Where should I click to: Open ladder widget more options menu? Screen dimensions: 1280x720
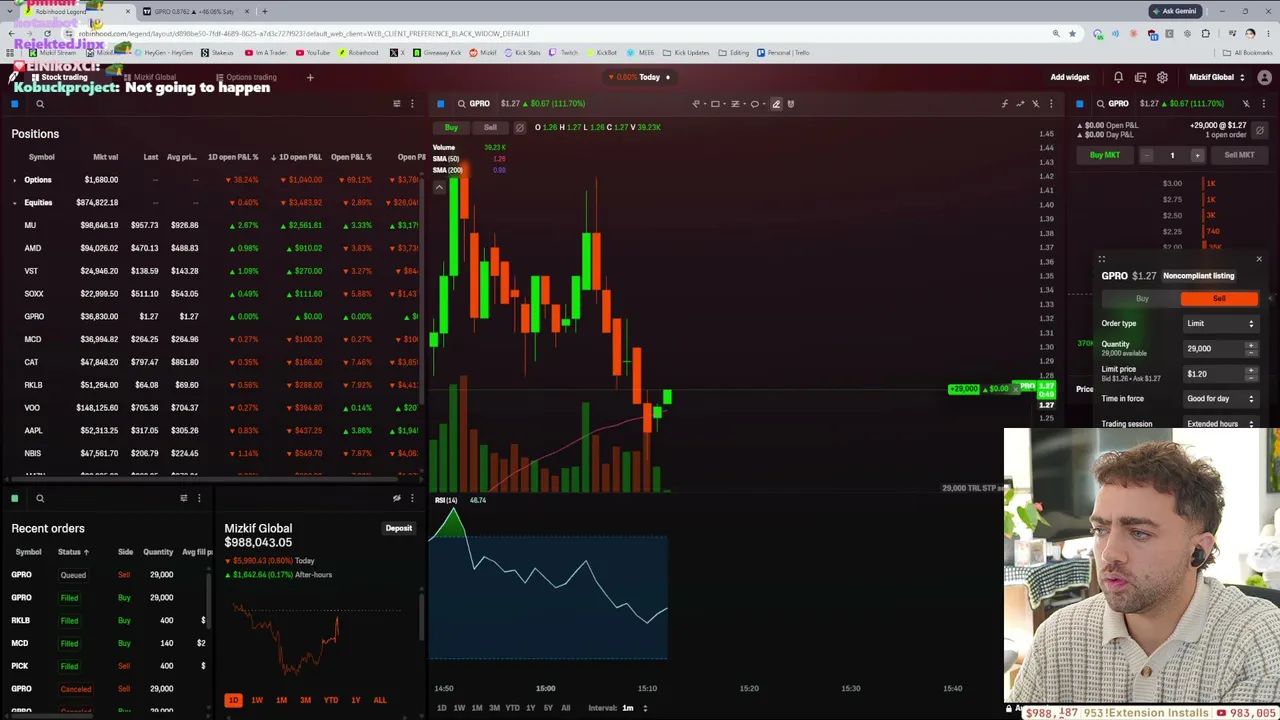click(x=1264, y=104)
